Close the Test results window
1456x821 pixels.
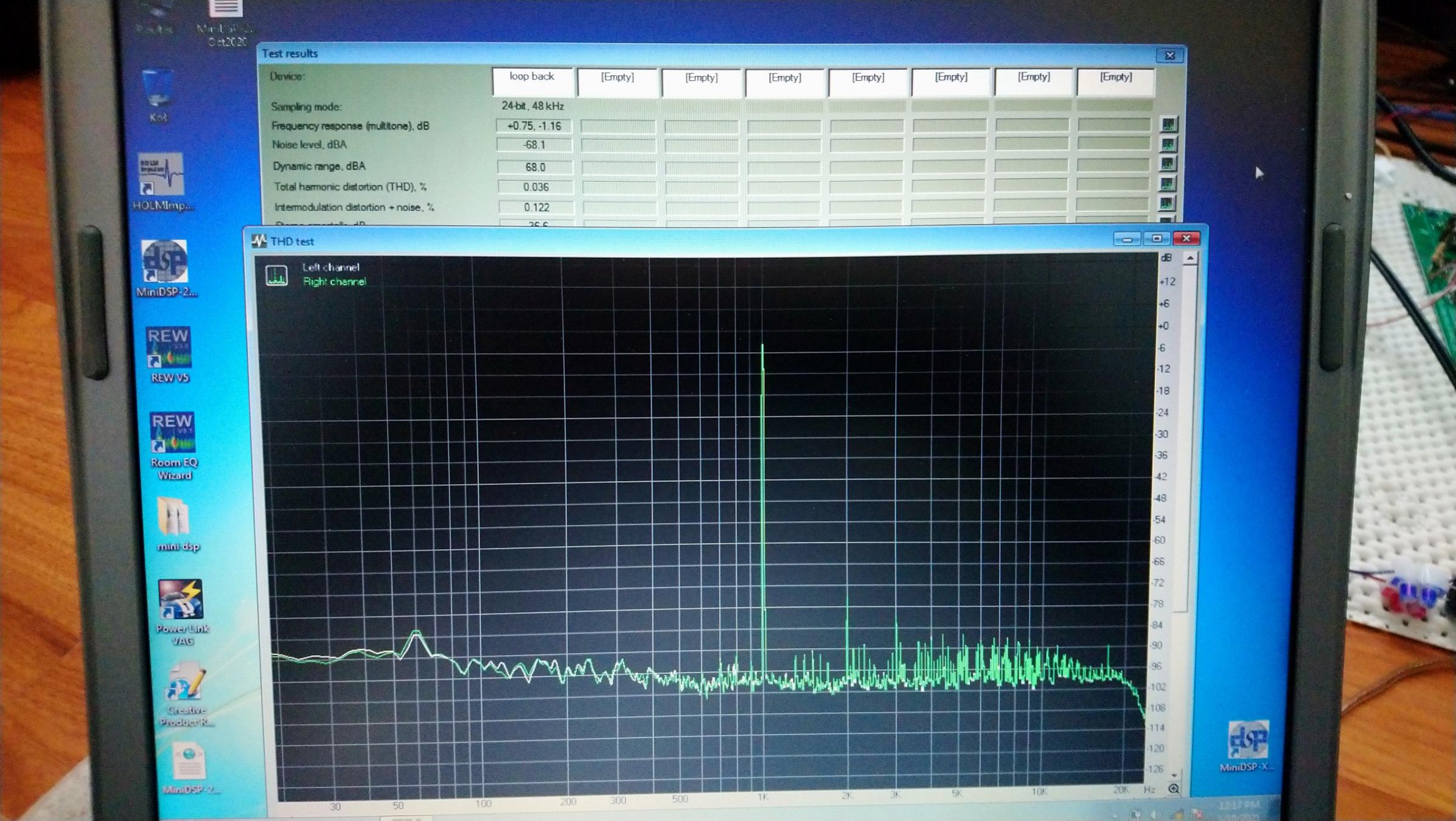[x=1169, y=55]
